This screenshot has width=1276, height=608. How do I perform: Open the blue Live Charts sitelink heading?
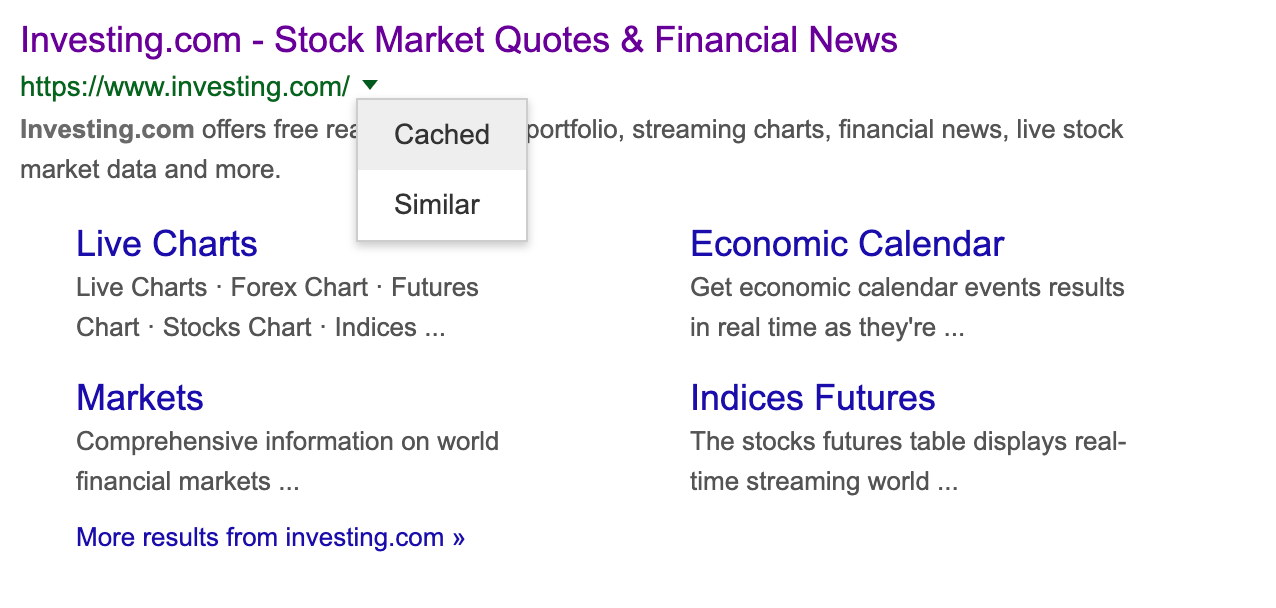tap(166, 244)
